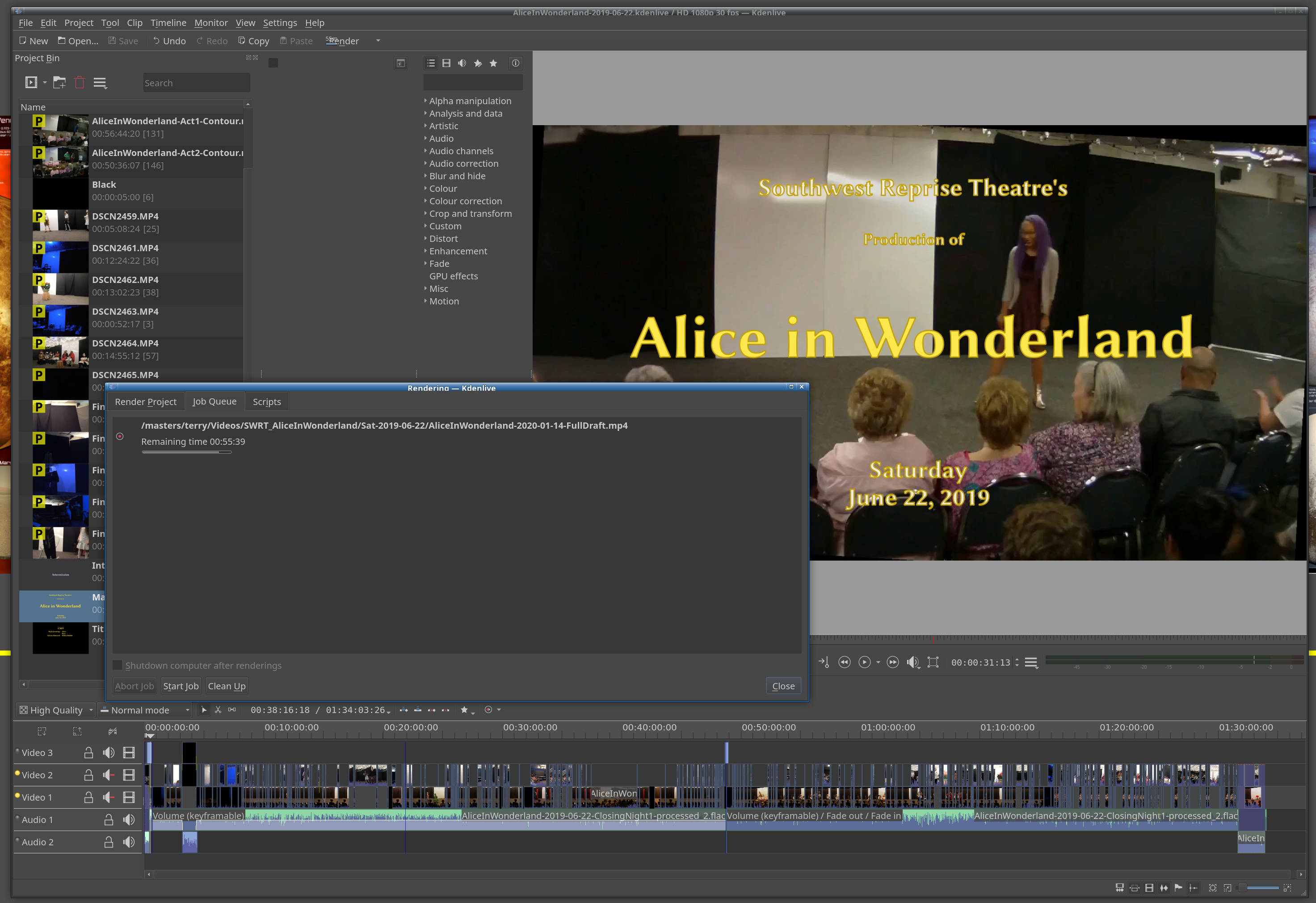
Task: Select the spacer tool
Action: click(232, 710)
